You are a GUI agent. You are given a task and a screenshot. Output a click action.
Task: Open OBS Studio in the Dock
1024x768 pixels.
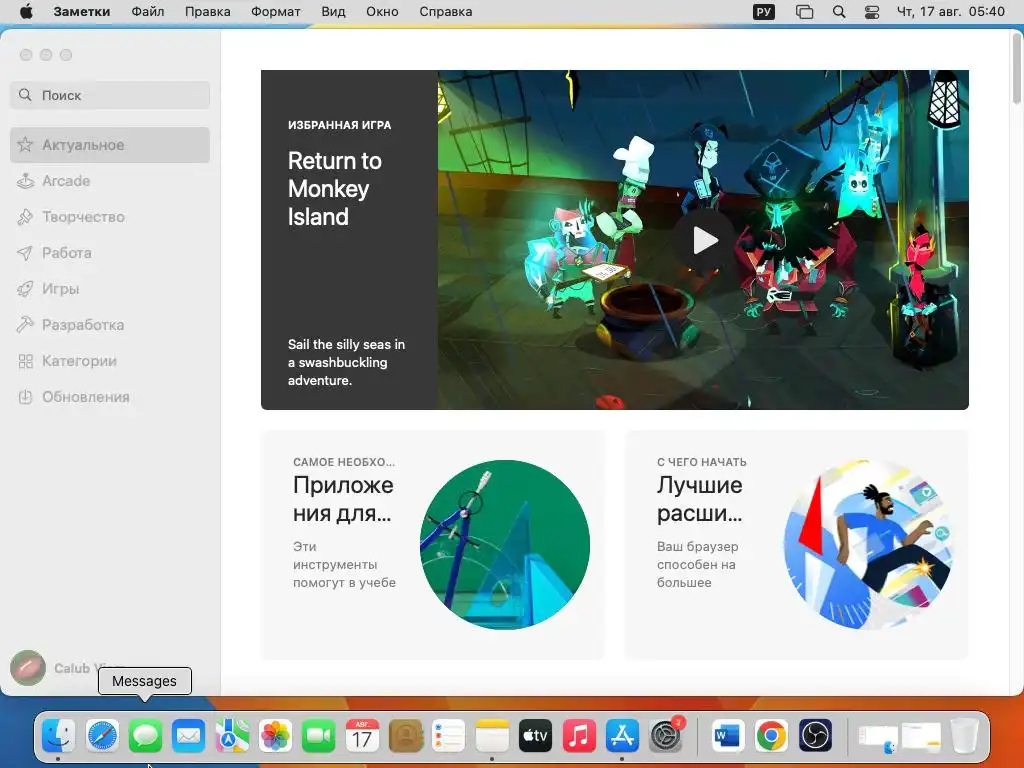815,736
